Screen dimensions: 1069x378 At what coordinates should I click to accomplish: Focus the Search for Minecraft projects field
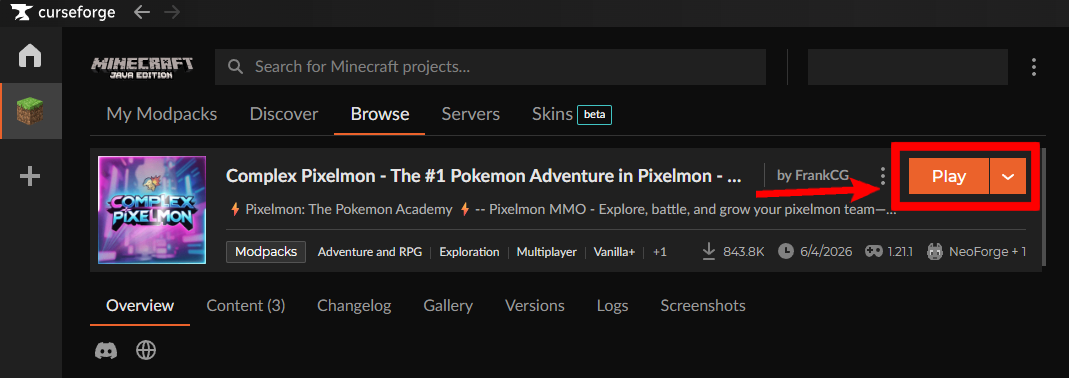(x=490, y=67)
